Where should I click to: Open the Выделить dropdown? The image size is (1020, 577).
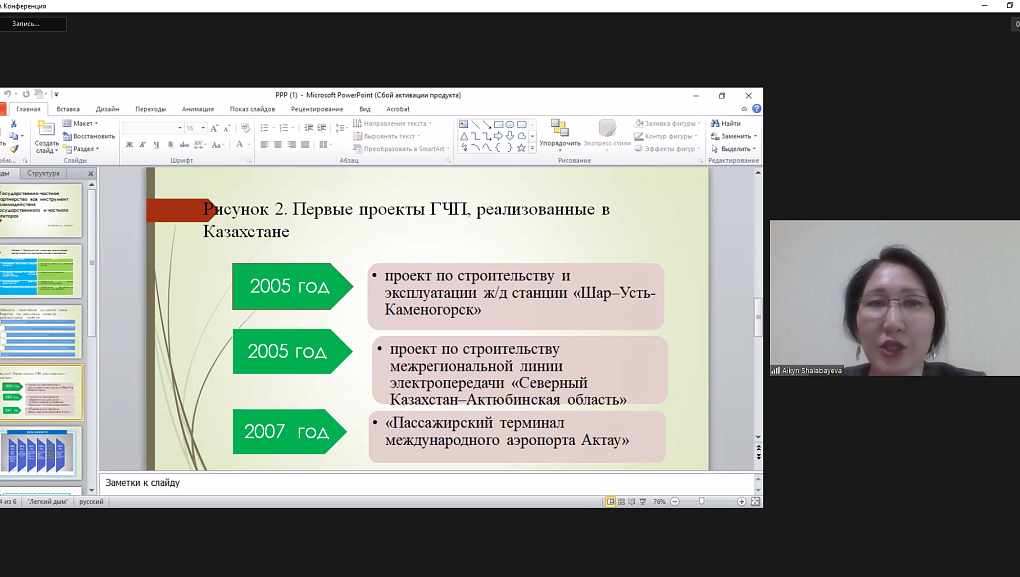[734, 149]
